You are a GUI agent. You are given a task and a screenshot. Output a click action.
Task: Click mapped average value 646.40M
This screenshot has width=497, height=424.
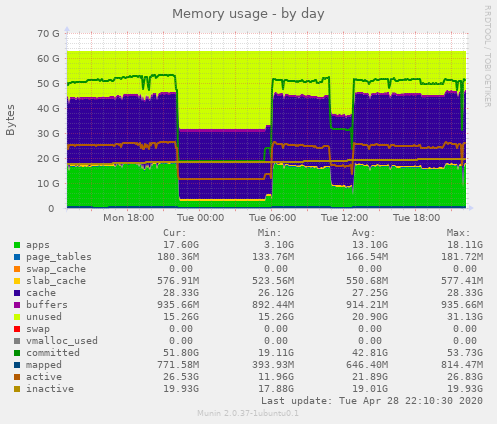[x=367, y=365]
